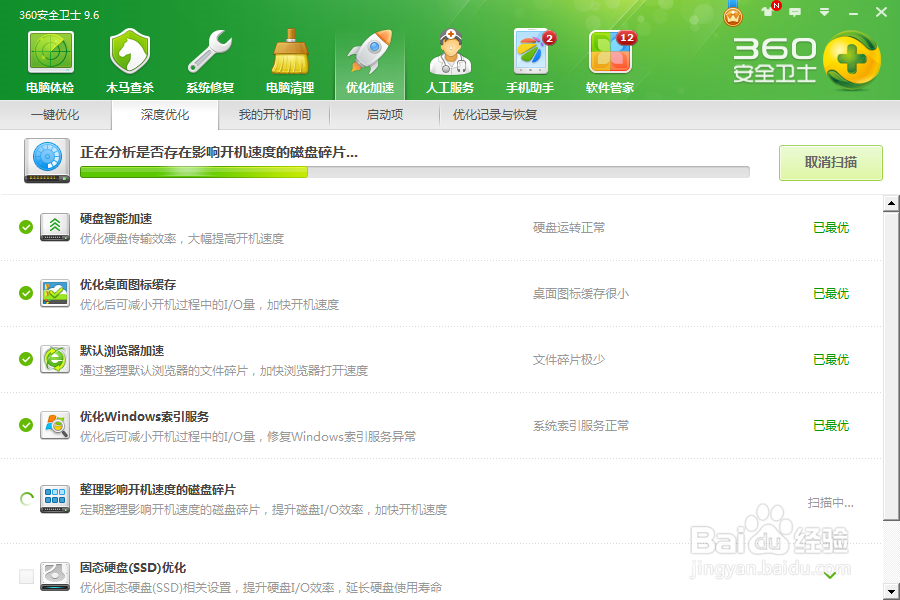Click the 固态硬盘(SSD)优化 title
Screen dimensions: 900x600
click(133, 568)
